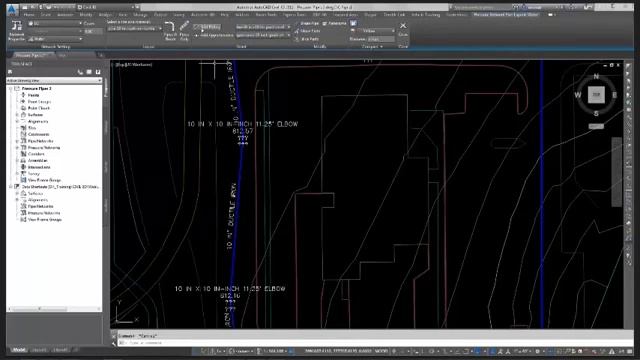Open the Modify ribbon tab
The height and width of the screenshot is (360, 640).
86,15
